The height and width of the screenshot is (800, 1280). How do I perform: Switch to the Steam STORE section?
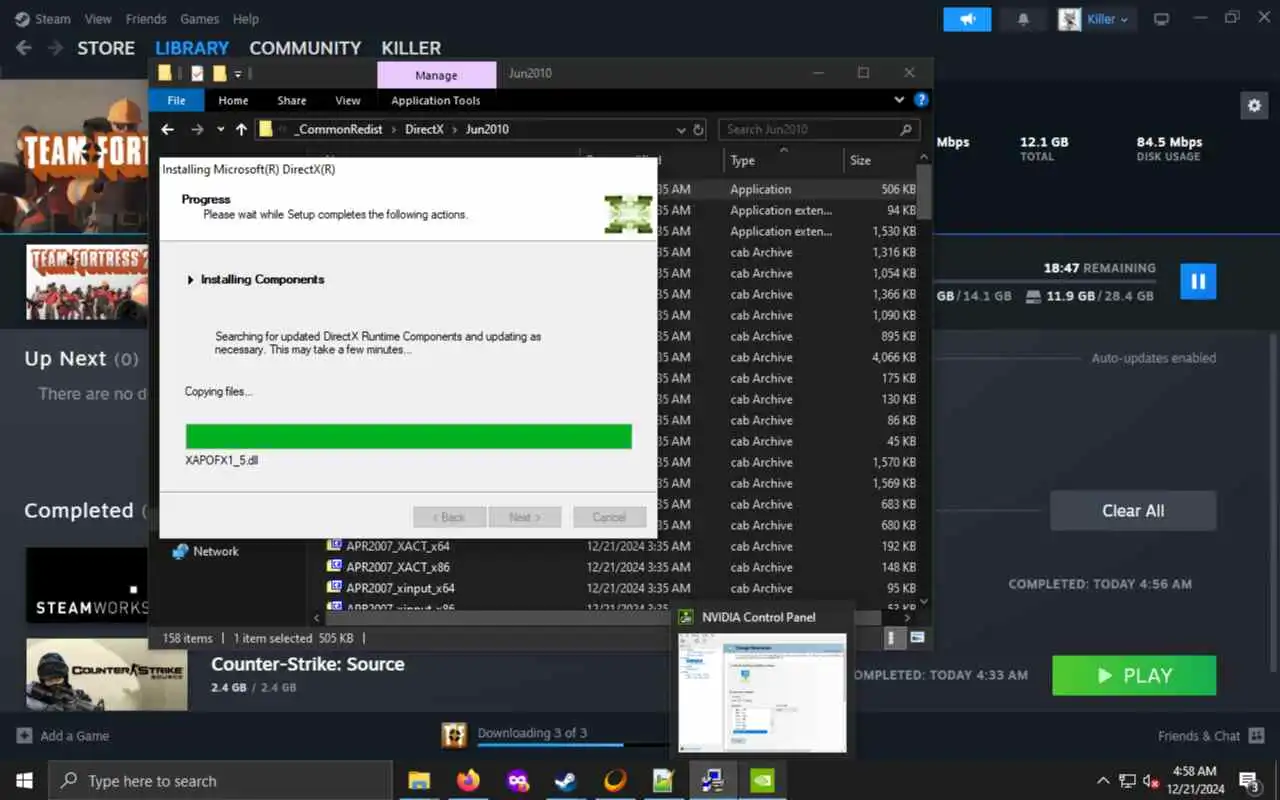click(x=106, y=48)
